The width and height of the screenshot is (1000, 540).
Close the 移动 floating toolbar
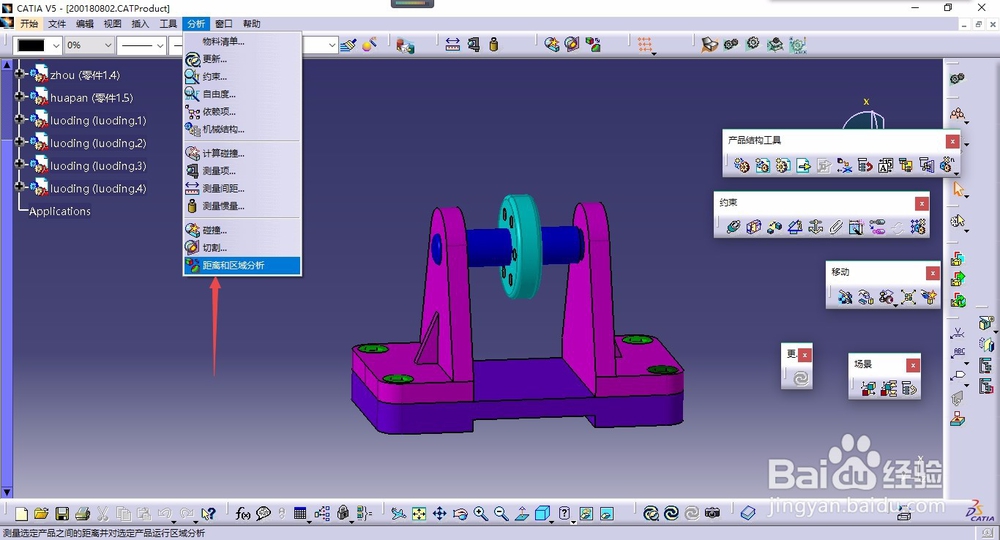coord(932,273)
